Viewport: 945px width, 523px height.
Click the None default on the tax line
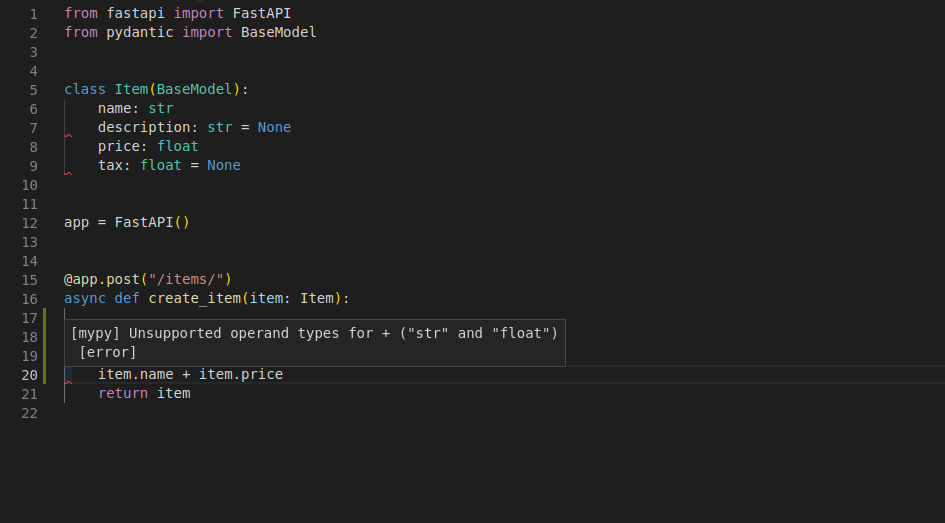[223, 165]
